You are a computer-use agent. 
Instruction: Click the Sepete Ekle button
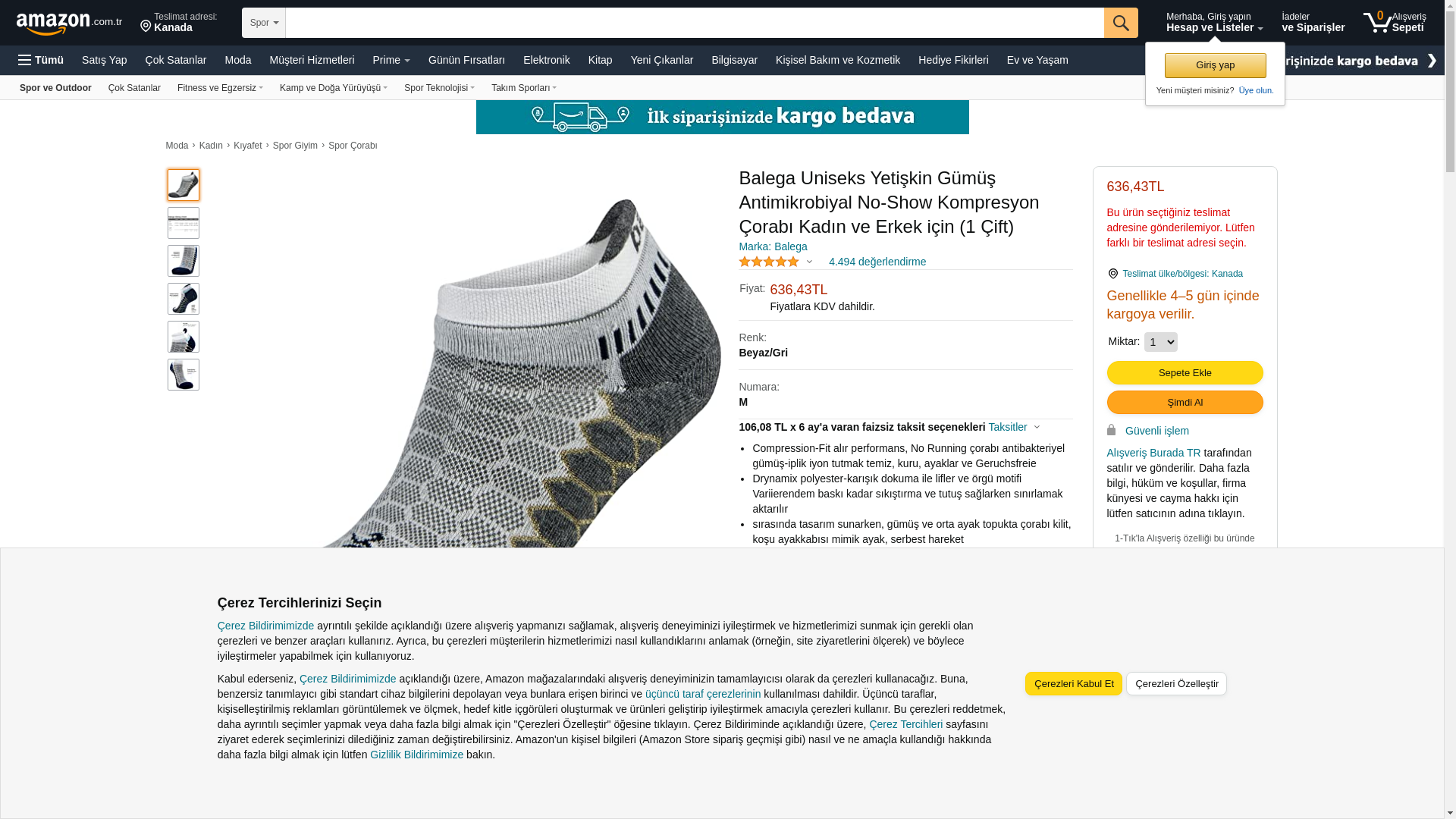click(1185, 372)
